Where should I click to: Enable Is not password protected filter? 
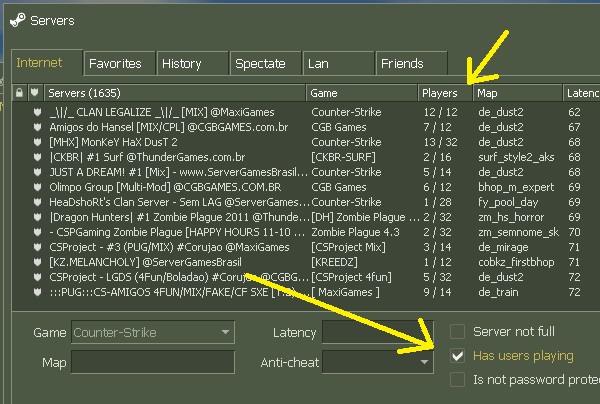pos(457,380)
